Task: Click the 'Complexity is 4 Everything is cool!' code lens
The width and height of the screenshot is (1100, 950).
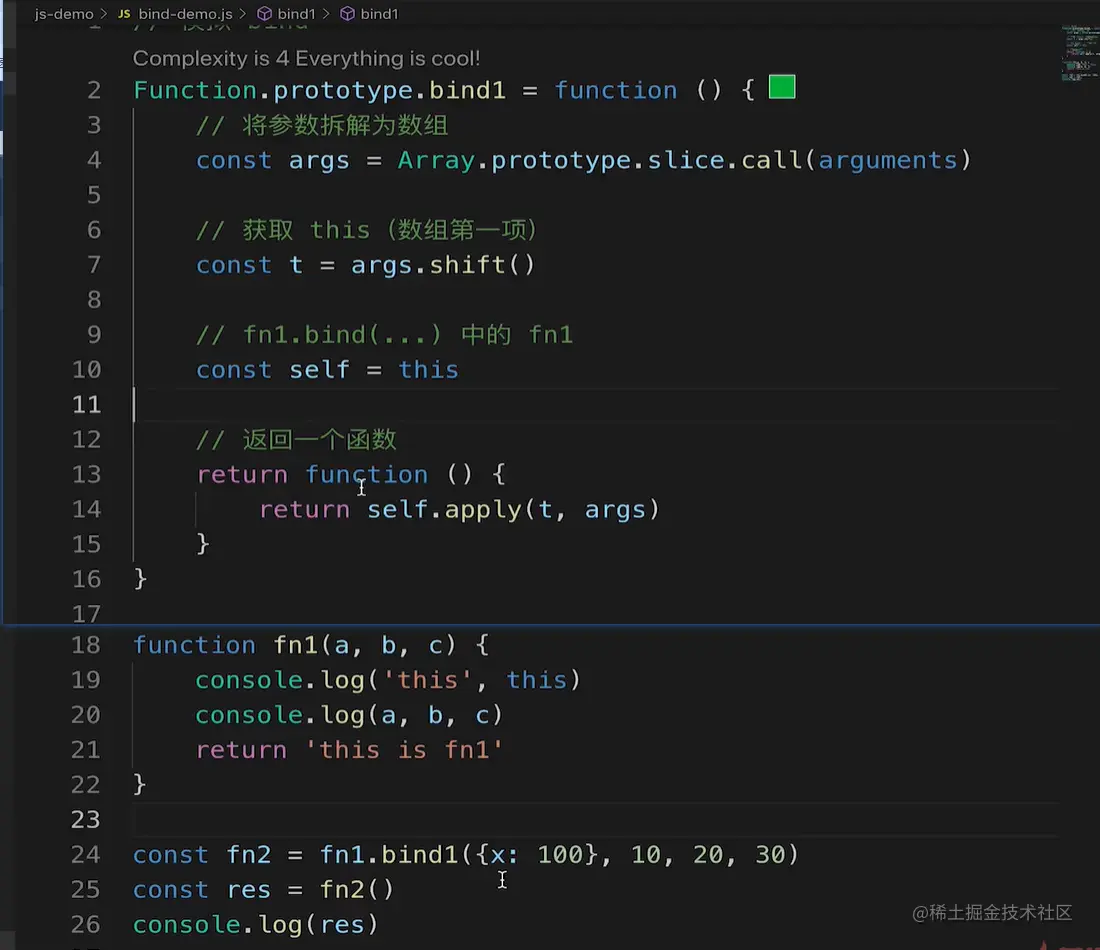Action: pos(307,58)
